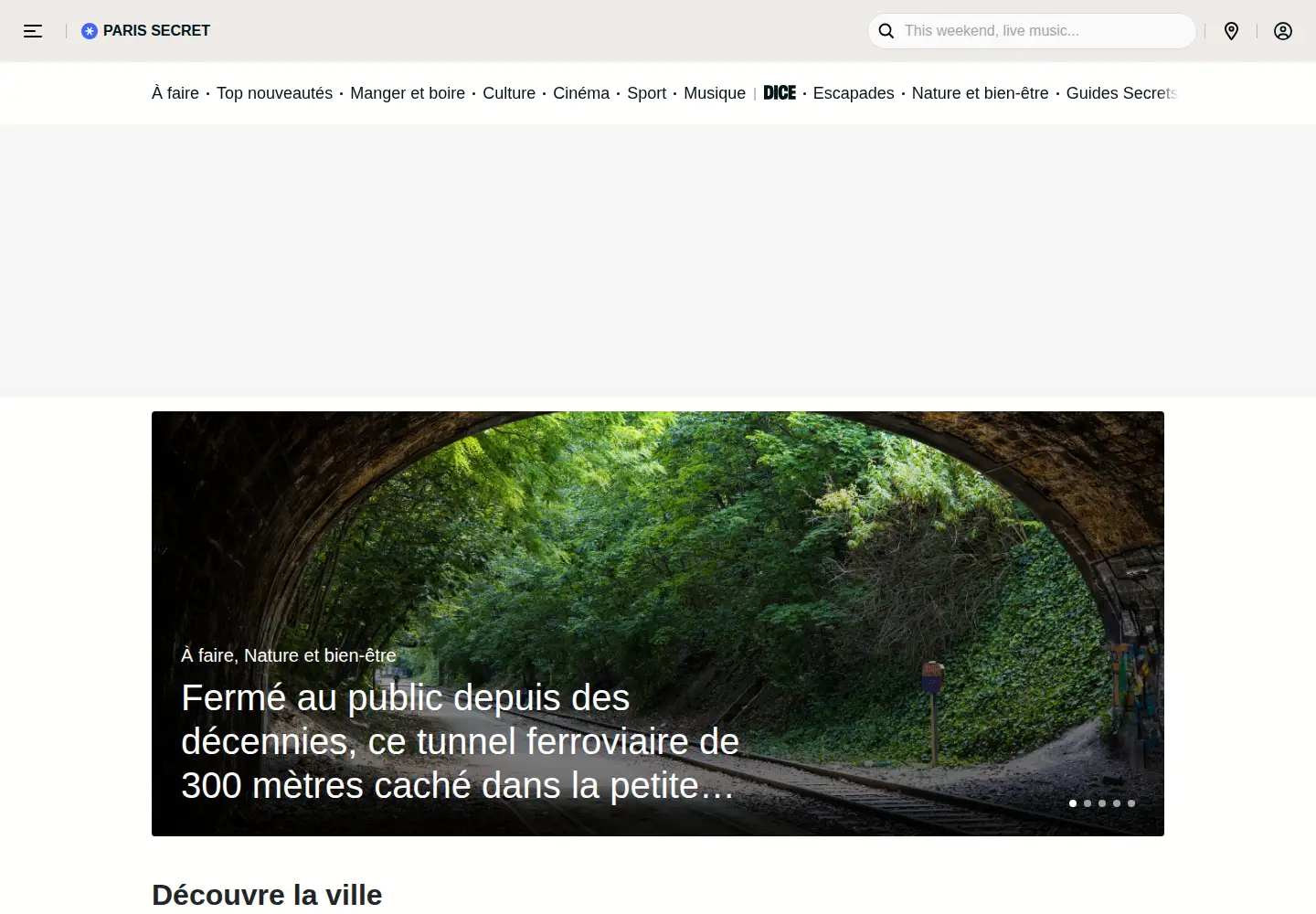Open the Cinéma menu item

pos(581,93)
